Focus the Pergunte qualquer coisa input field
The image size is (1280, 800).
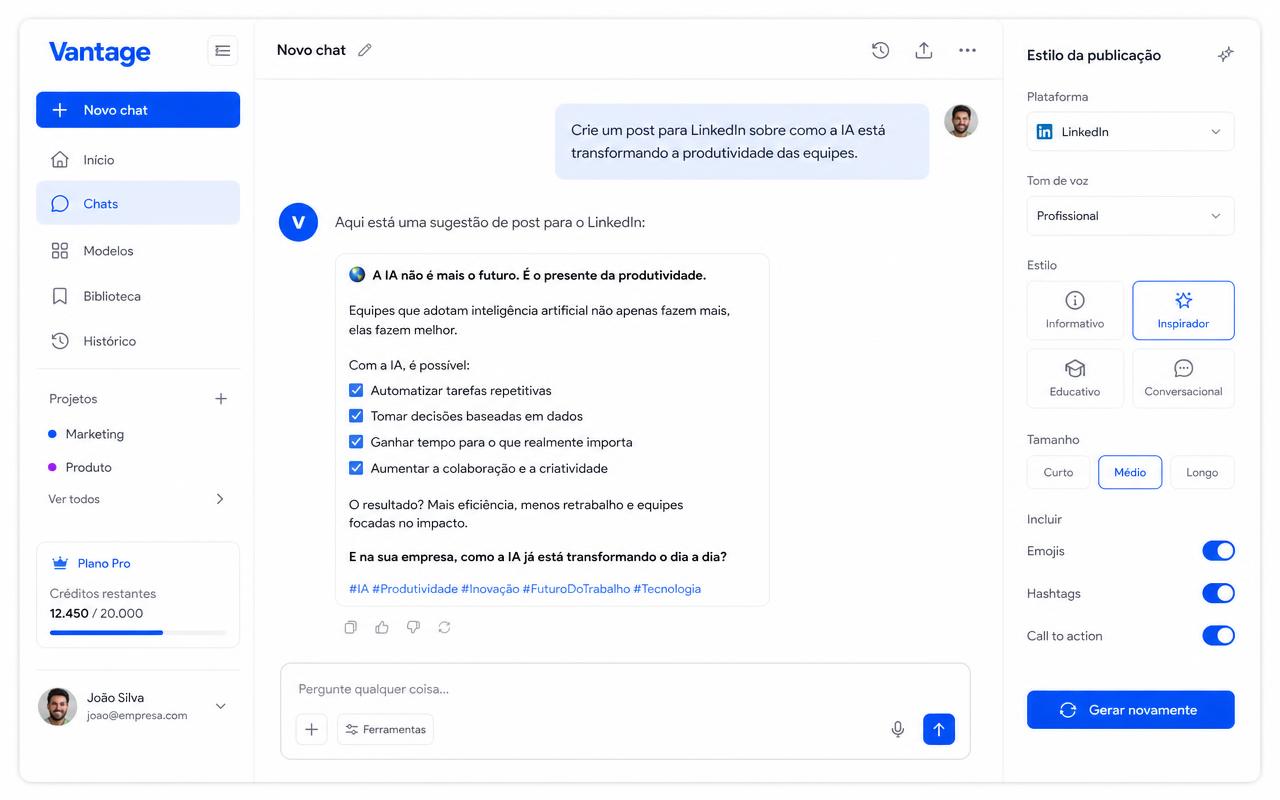625,689
